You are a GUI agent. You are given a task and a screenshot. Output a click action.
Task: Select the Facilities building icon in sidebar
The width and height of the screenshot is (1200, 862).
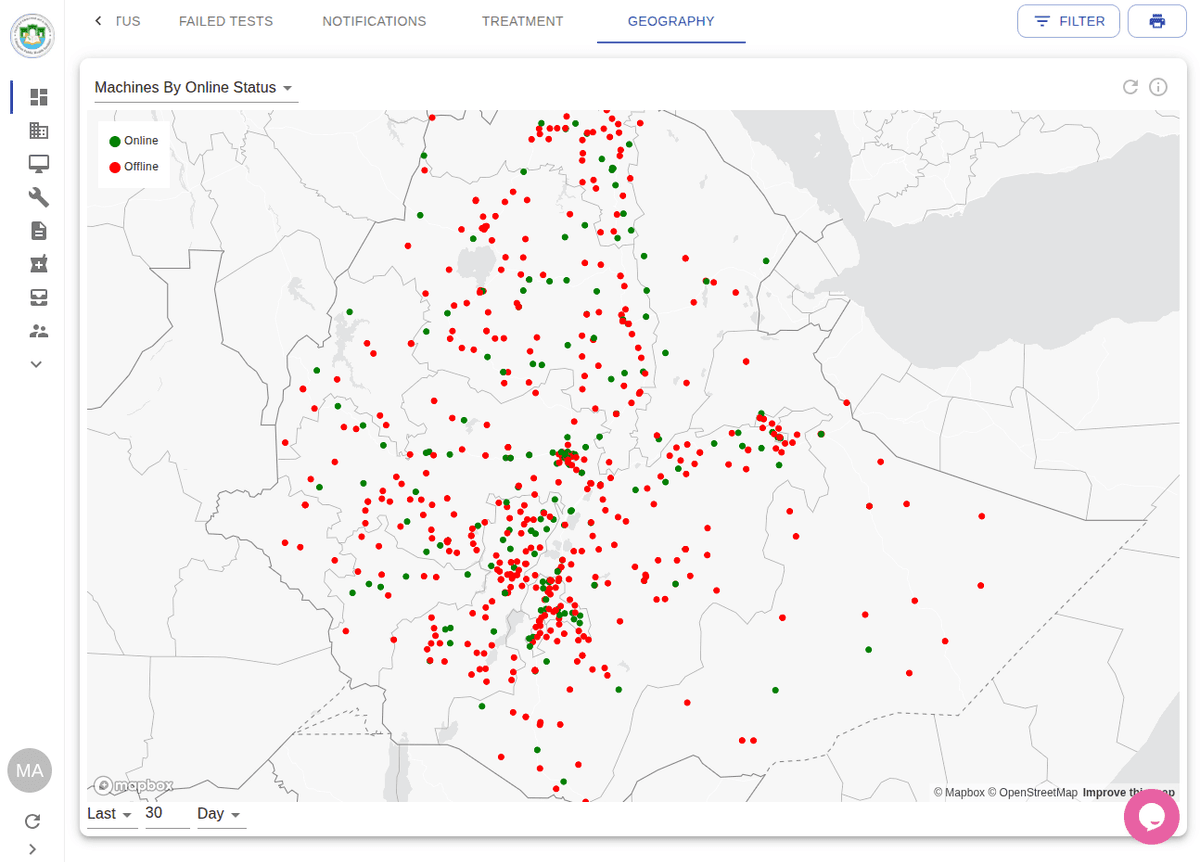click(38, 130)
